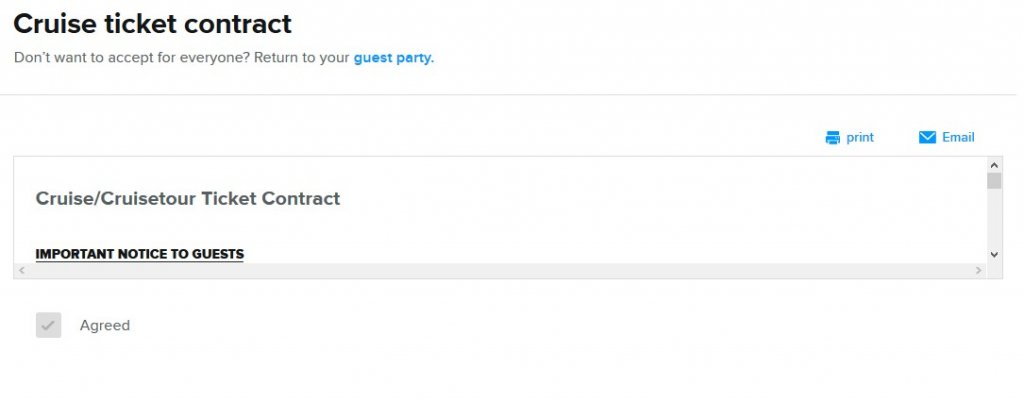
Task: Click the horizontal scroll right arrow
Action: click(x=979, y=271)
